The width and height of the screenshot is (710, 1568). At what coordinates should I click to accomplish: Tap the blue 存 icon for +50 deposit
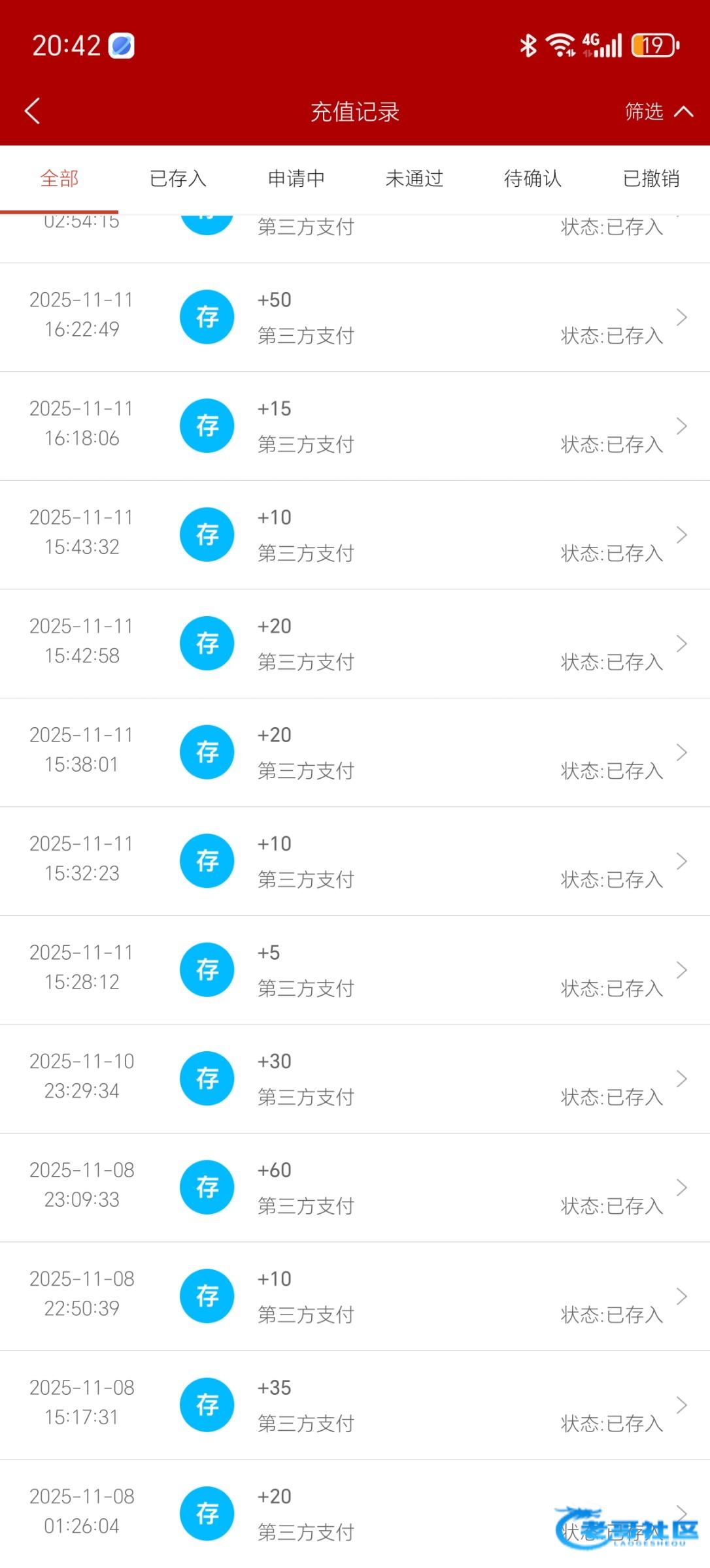click(207, 318)
